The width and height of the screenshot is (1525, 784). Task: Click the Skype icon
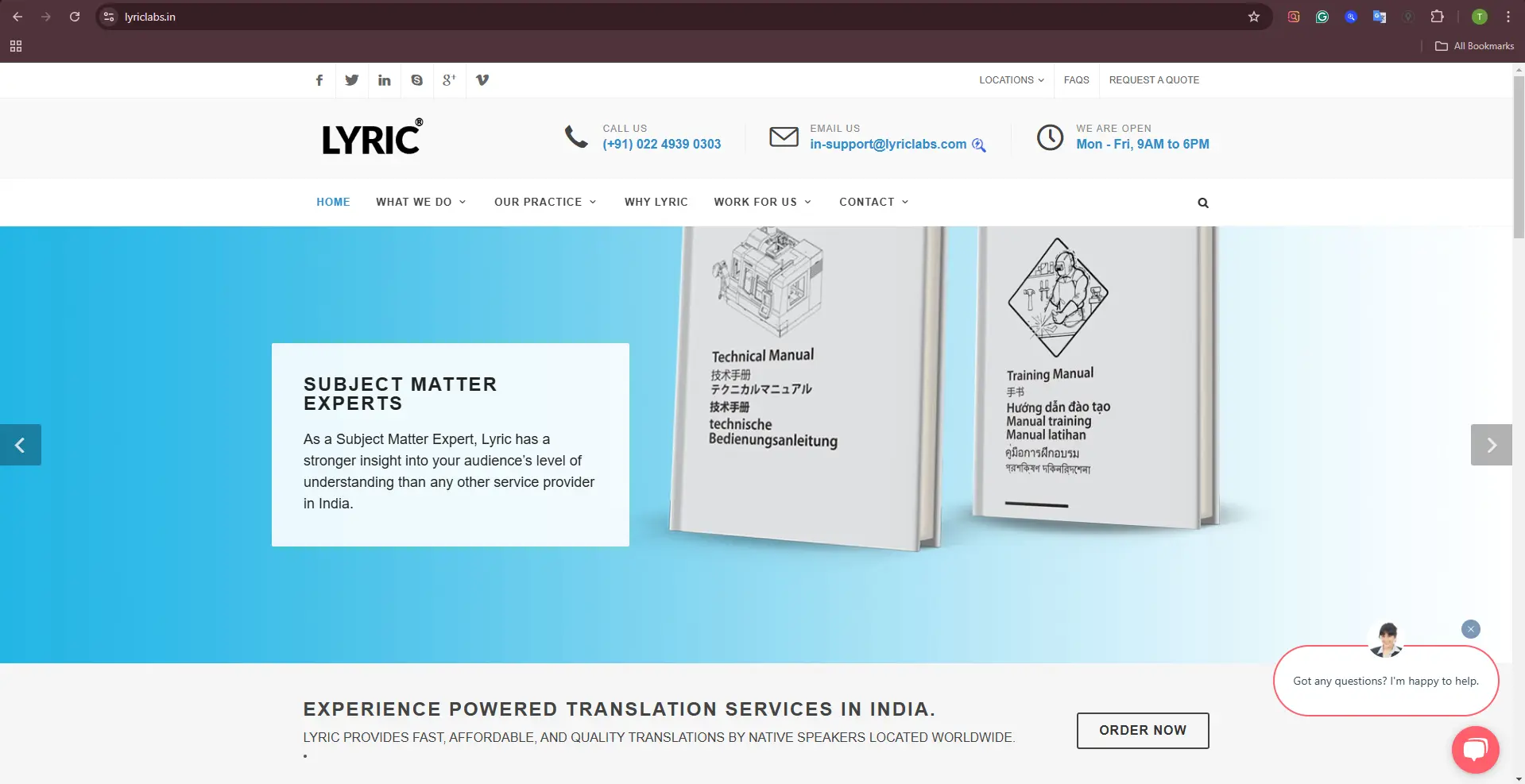417,80
